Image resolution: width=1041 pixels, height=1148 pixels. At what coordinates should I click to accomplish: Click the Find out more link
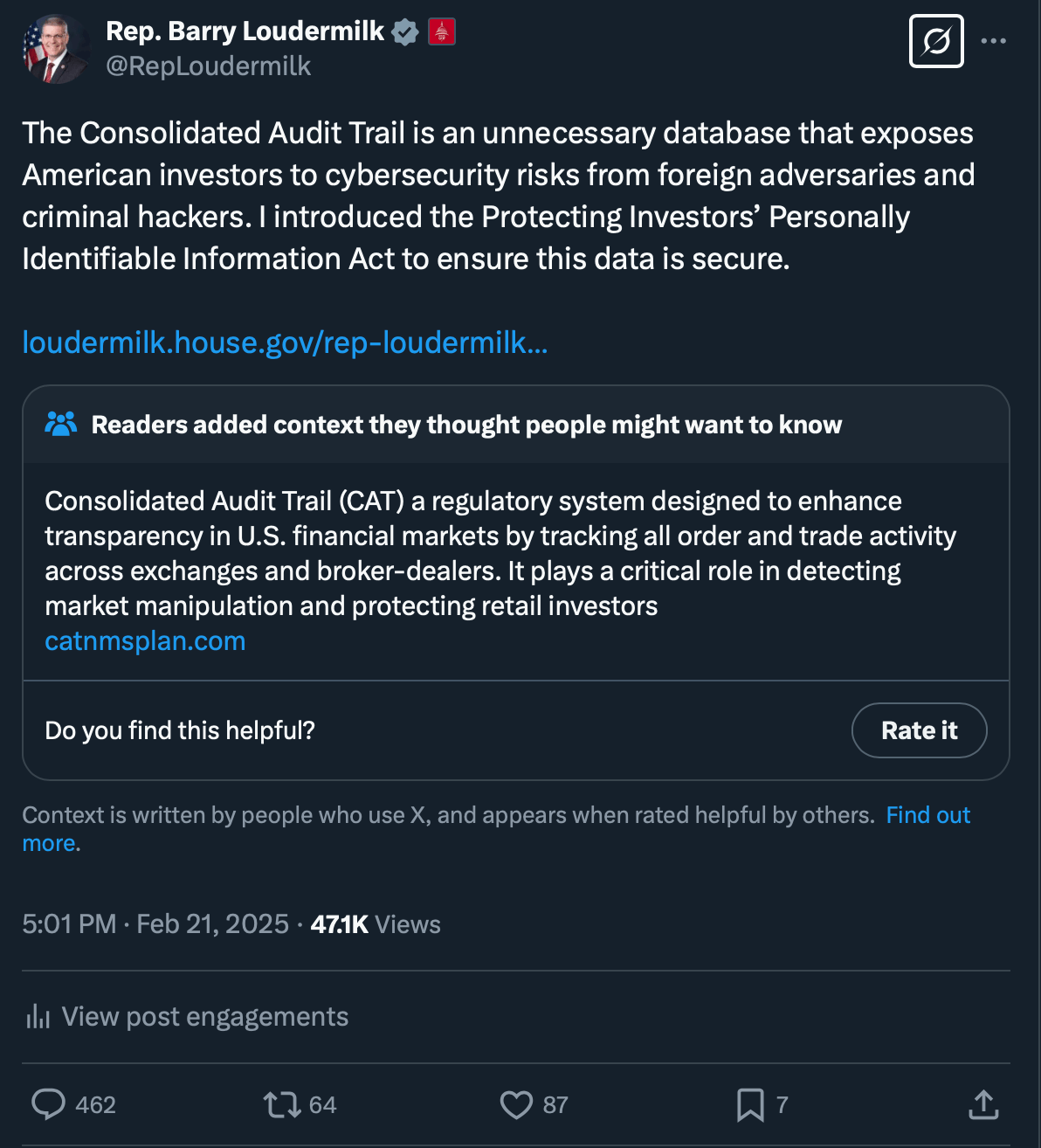pos(927,815)
